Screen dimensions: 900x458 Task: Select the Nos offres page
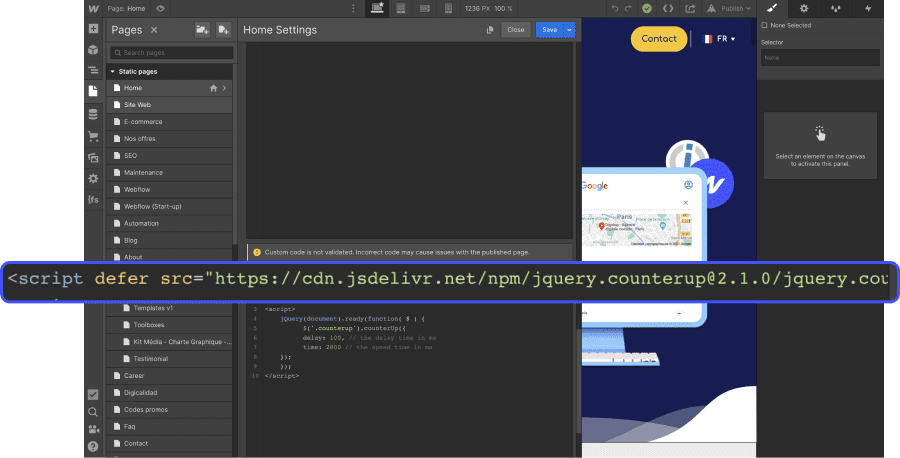(x=169, y=138)
